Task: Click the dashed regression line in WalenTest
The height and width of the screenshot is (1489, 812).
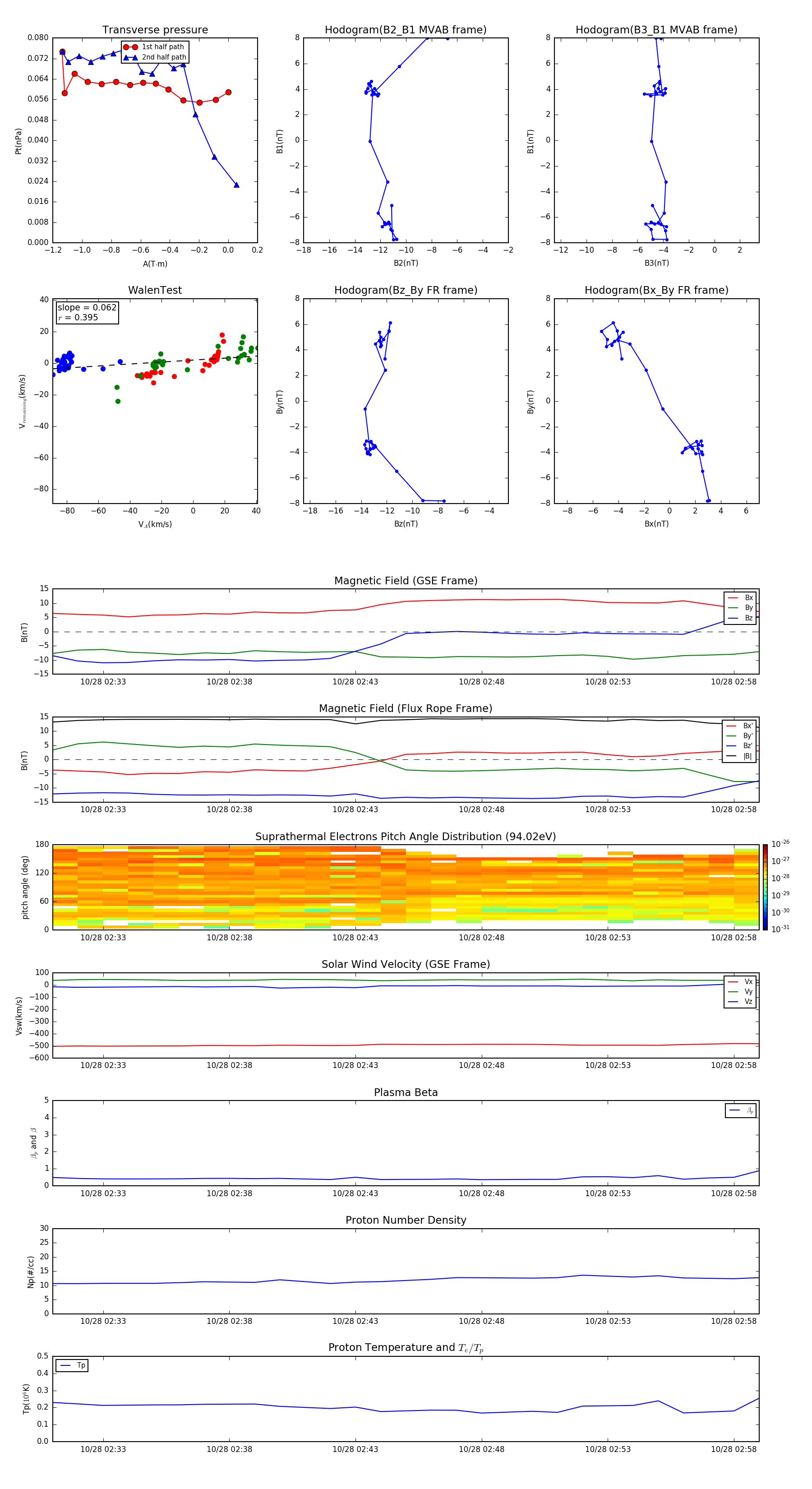Action: coord(155,362)
